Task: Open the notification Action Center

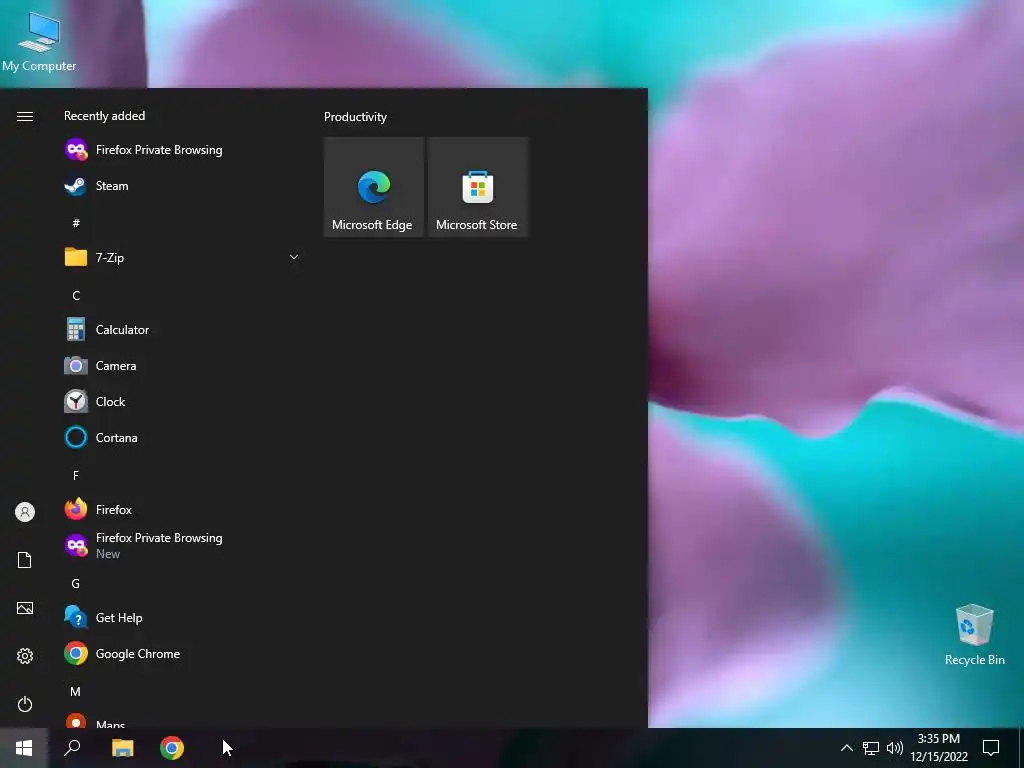Action: coord(991,748)
